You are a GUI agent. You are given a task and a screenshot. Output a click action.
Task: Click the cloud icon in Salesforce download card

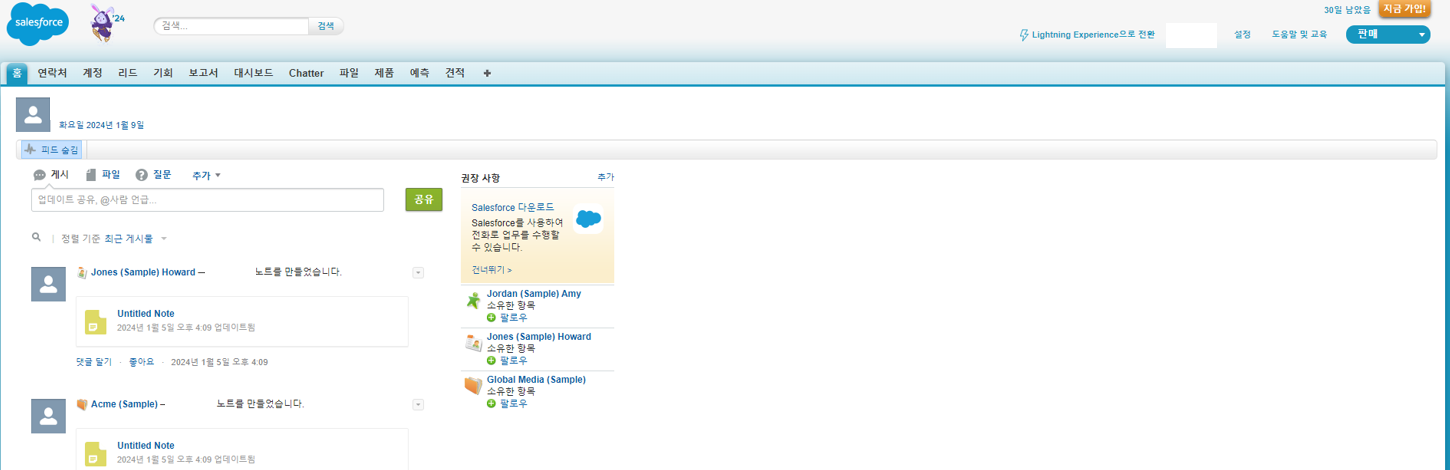[589, 219]
